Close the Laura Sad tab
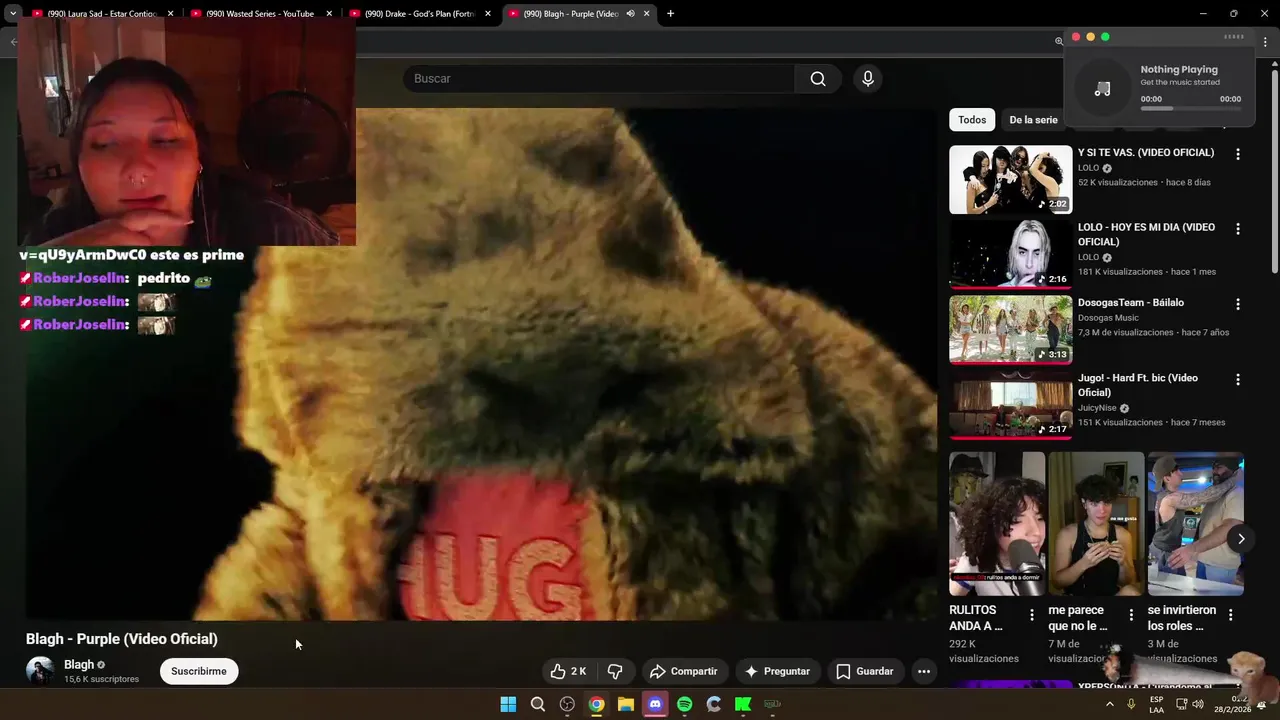Image resolution: width=1280 pixels, height=720 pixels. (170, 14)
